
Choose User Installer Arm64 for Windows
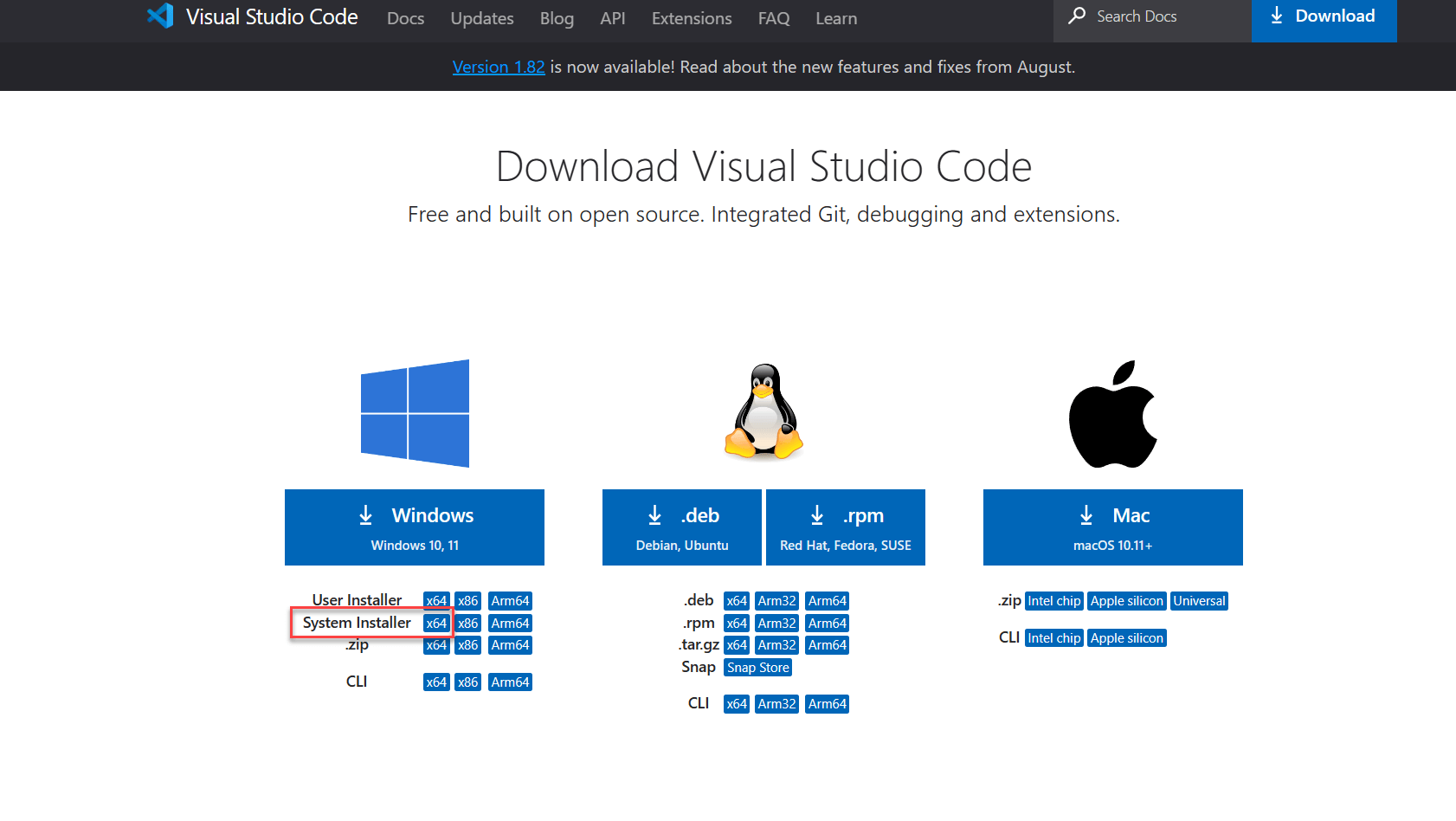(x=510, y=601)
